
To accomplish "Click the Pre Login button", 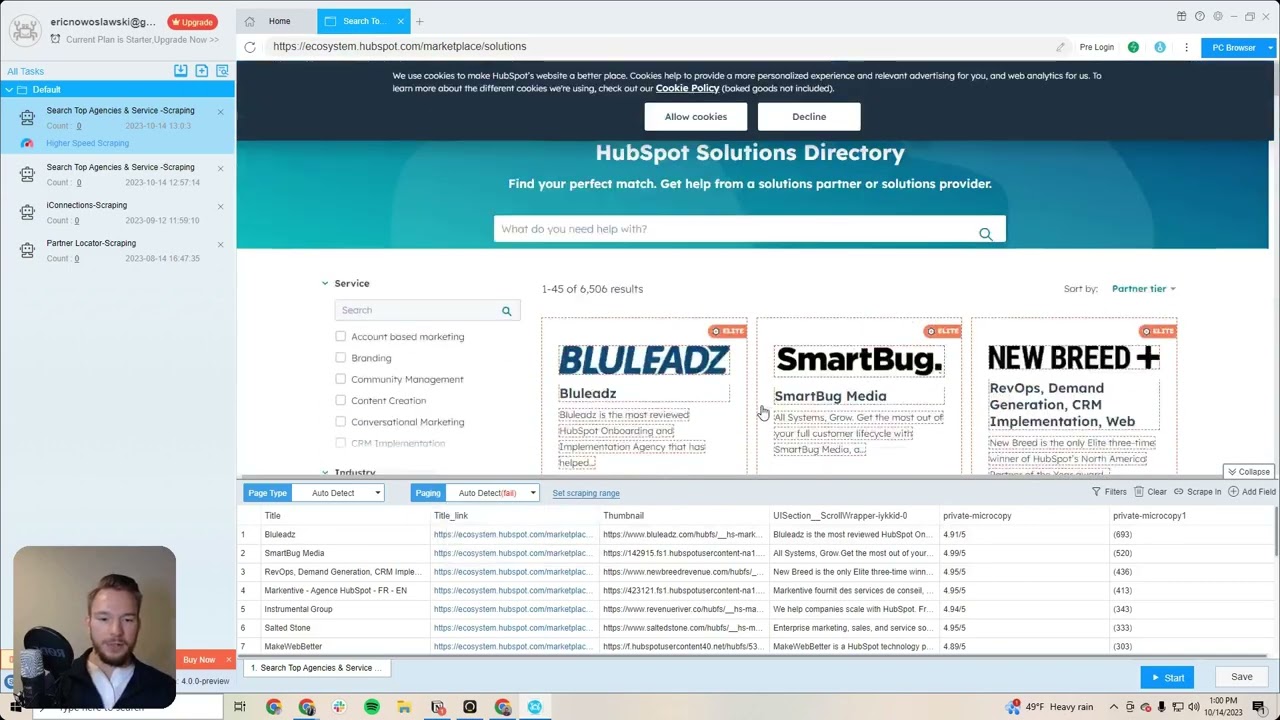I will 1096,47.
